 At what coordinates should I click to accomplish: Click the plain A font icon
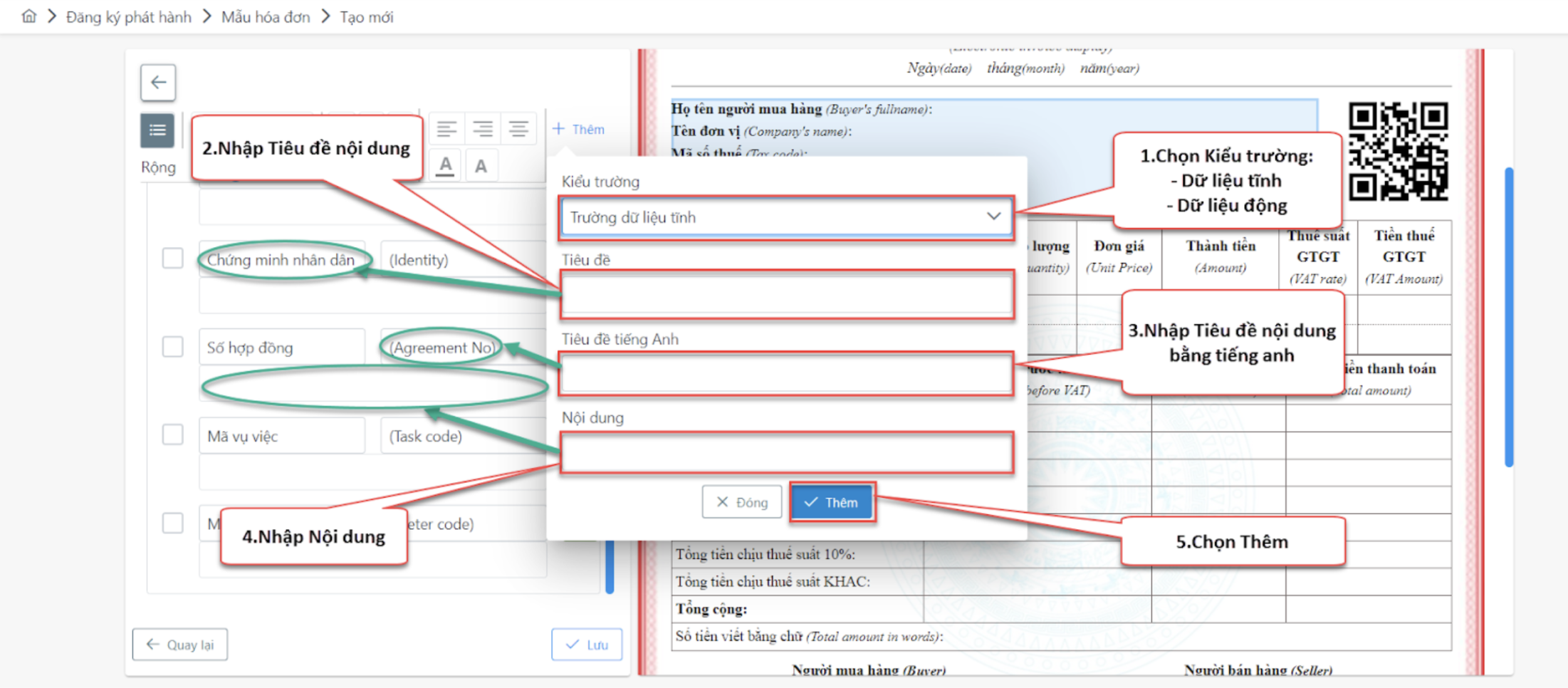pyautogui.click(x=481, y=166)
